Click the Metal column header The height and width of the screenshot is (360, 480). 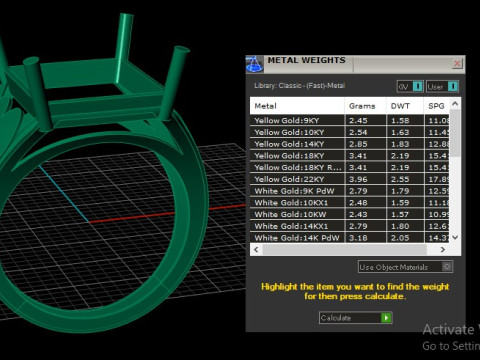tap(297, 106)
